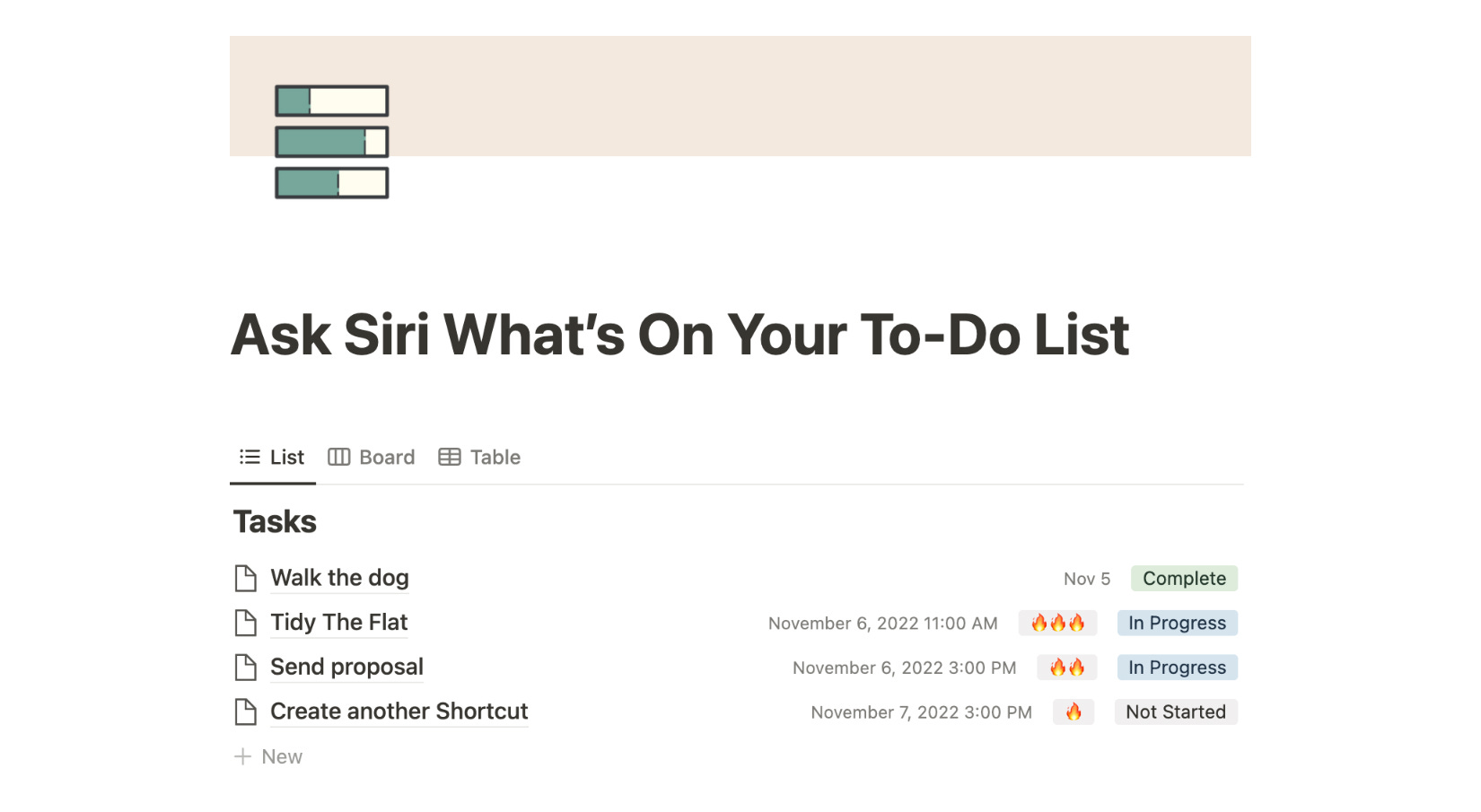Toggle the Not Started status tag
The height and width of the screenshot is (812, 1481).
(x=1176, y=712)
